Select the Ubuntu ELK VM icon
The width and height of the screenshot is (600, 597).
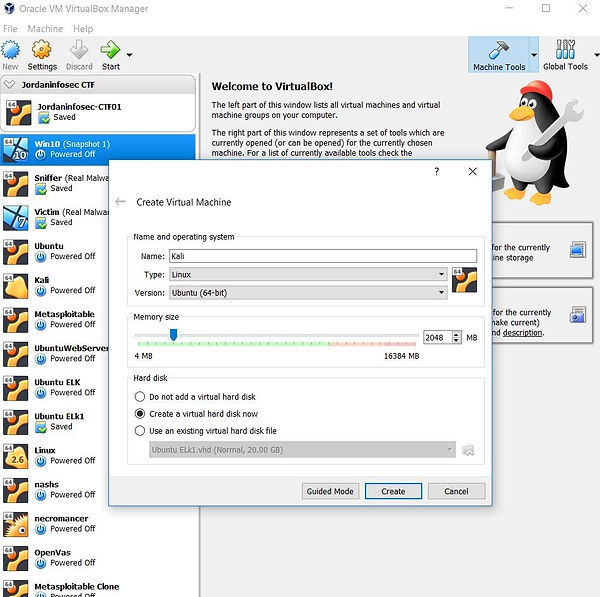coord(15,388)
